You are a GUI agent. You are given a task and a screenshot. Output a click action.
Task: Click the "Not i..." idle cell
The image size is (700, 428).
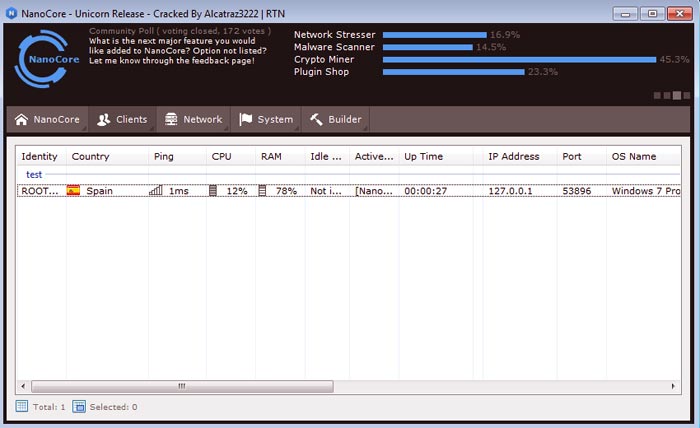point(326,191)
